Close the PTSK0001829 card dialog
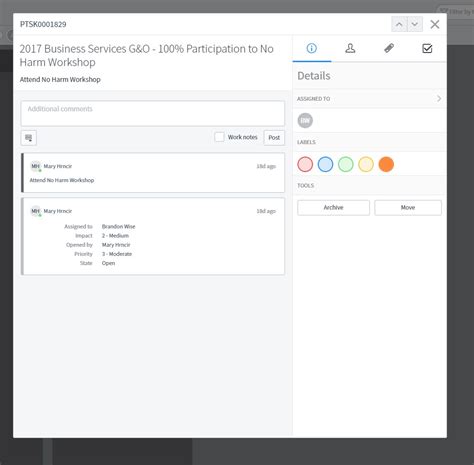The width and height of the screenshot is (474, 465). pyautogui.click(x=435, y=24)
